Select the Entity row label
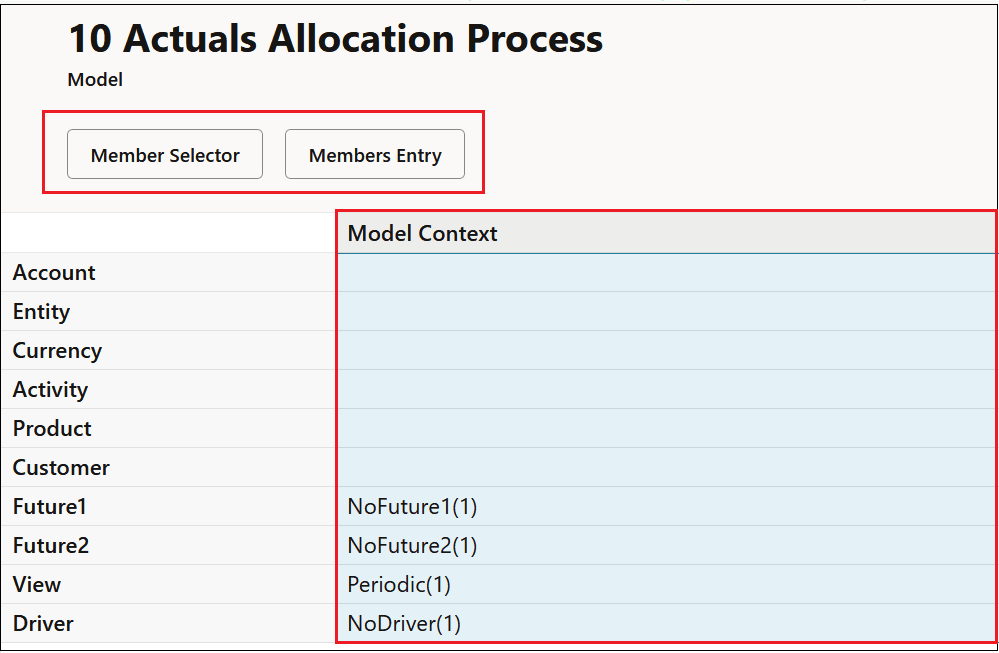The width and height of the screenshot is (999, 653). pyautogui.click(x=41, y=311)
